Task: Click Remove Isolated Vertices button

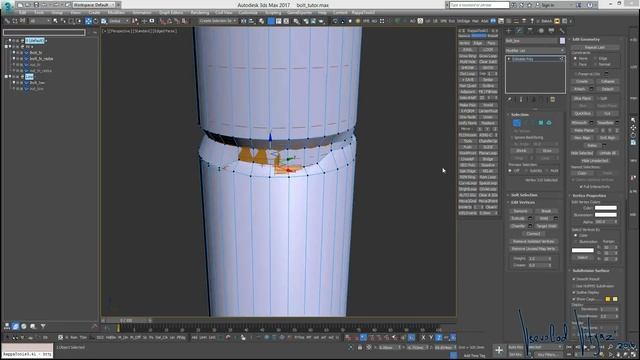Action: pos(533,241)
